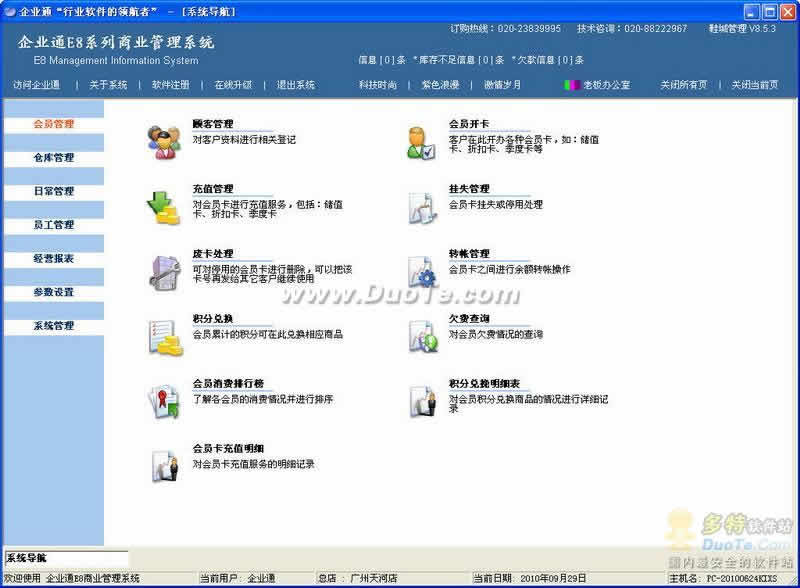Click 关闭所有页 in the header
This screenshot has height=588, width=800.
click(684, 85)
